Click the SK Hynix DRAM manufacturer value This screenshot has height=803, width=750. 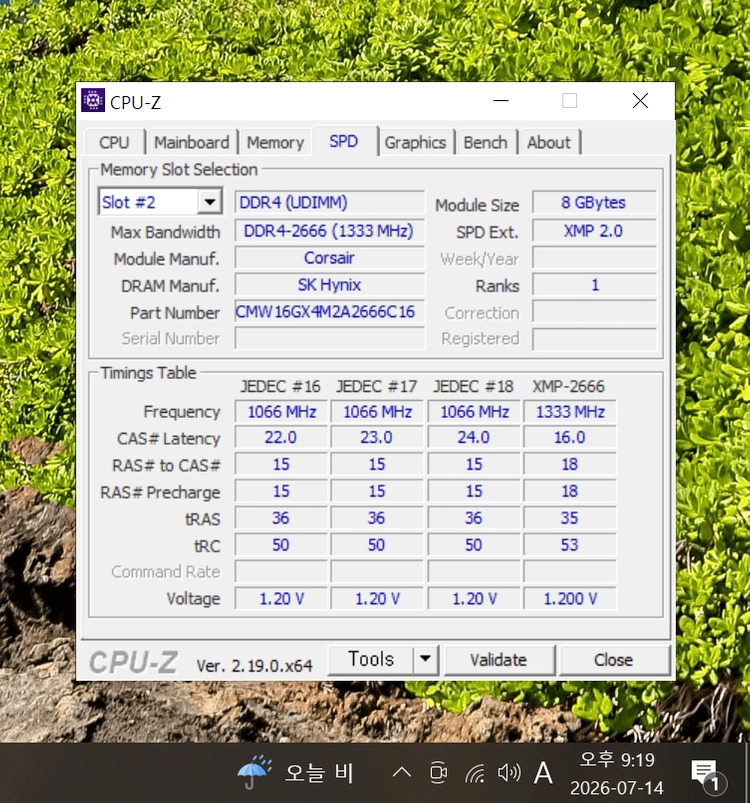pyautogui.click(x=330, y=285)
